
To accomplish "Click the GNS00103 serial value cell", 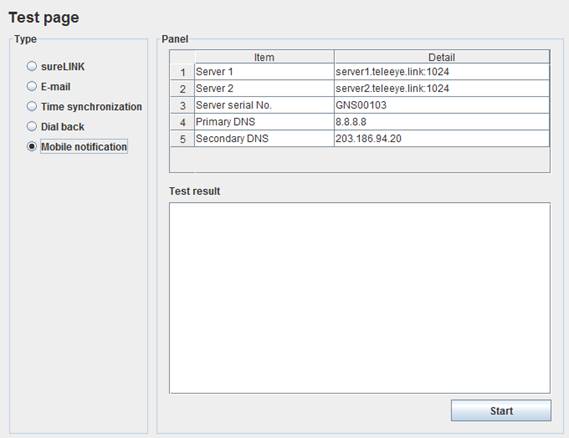I will 442,105.
